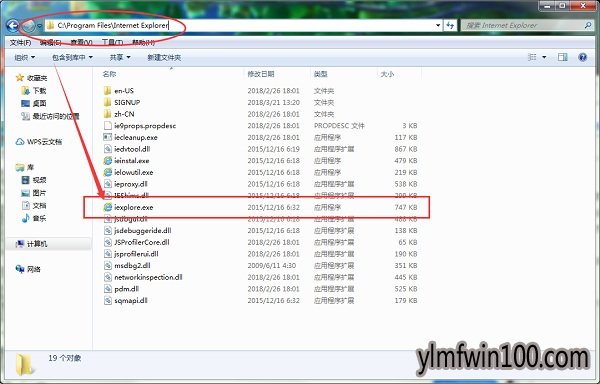Screen dimensions: 600x384
Task: Select JSProfilerCore.dll file icon
Action: pos(108,242)
